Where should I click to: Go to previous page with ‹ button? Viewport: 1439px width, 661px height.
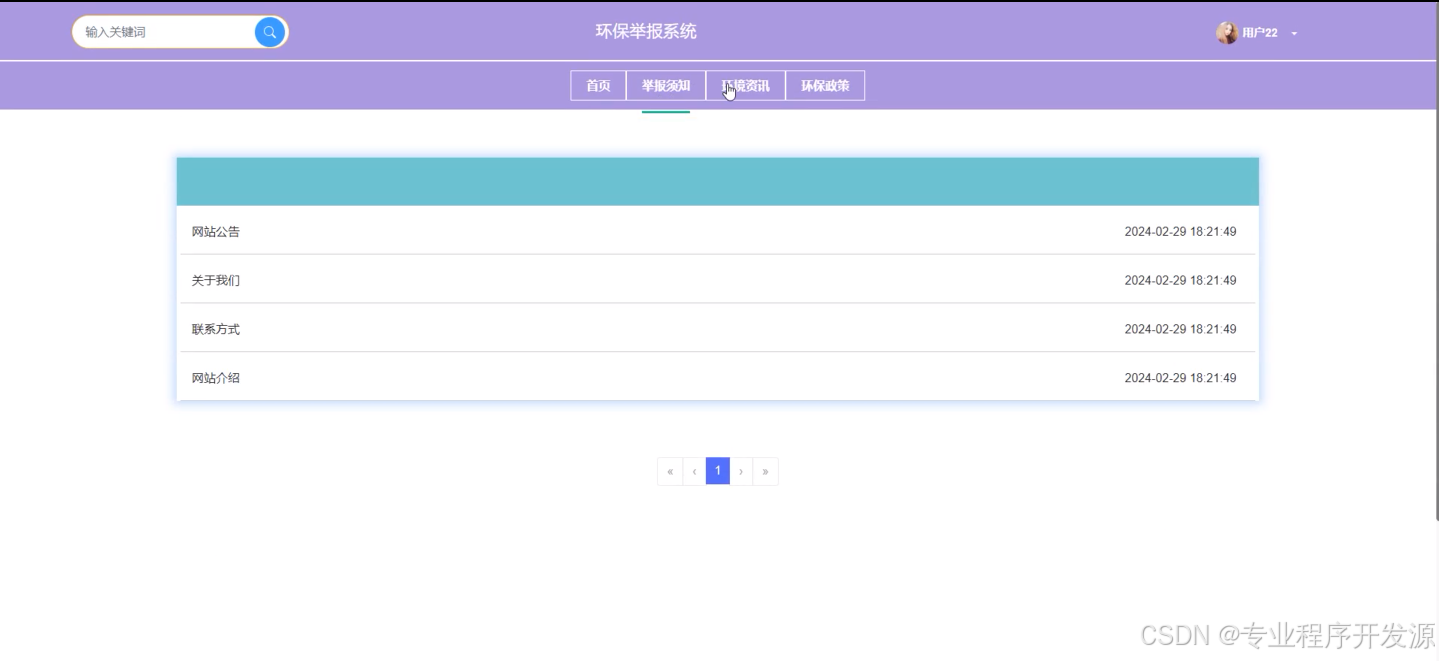pos(694,471)
